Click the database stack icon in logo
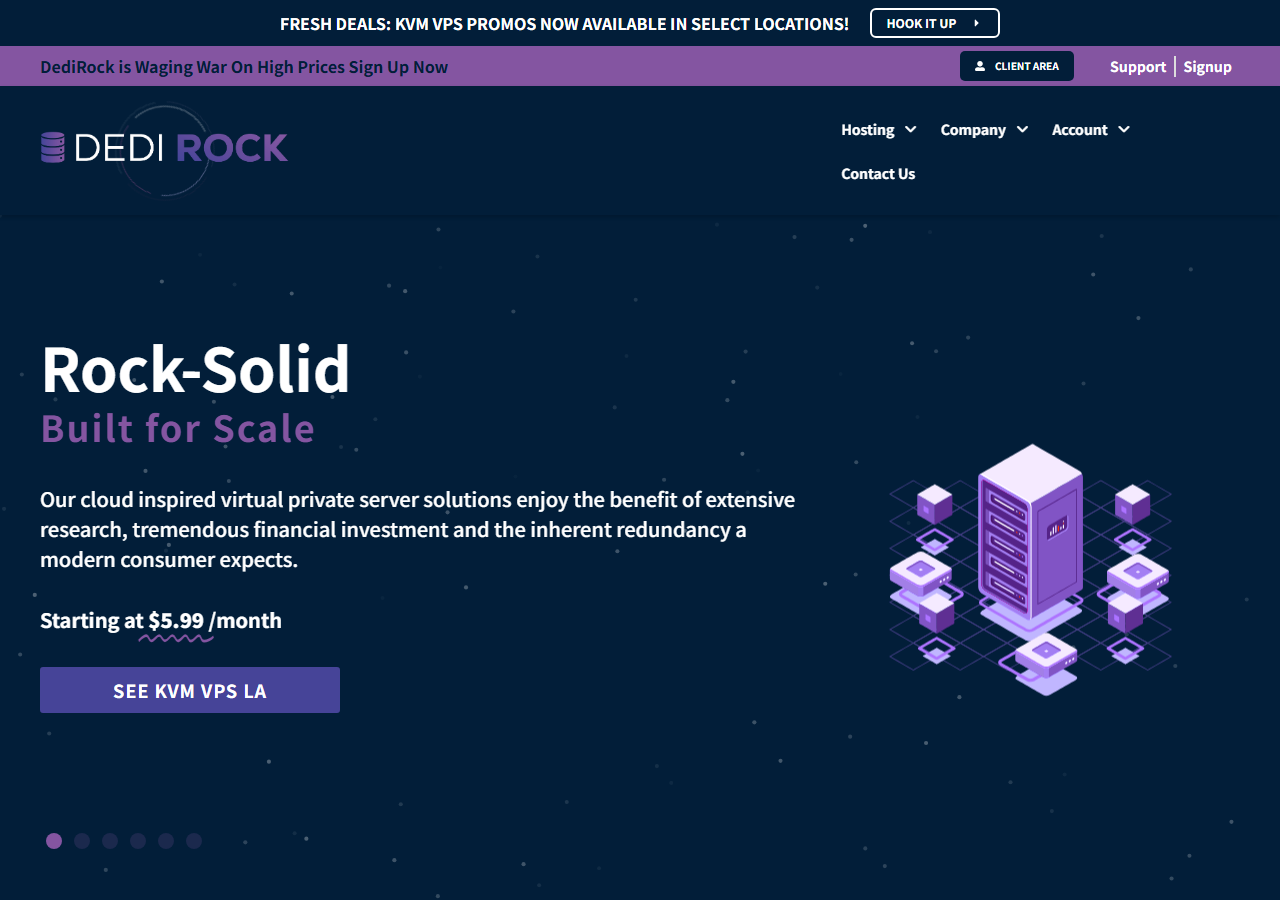Screen dimensions: 1280x900 pyautogui.click(x=53, y=148)
